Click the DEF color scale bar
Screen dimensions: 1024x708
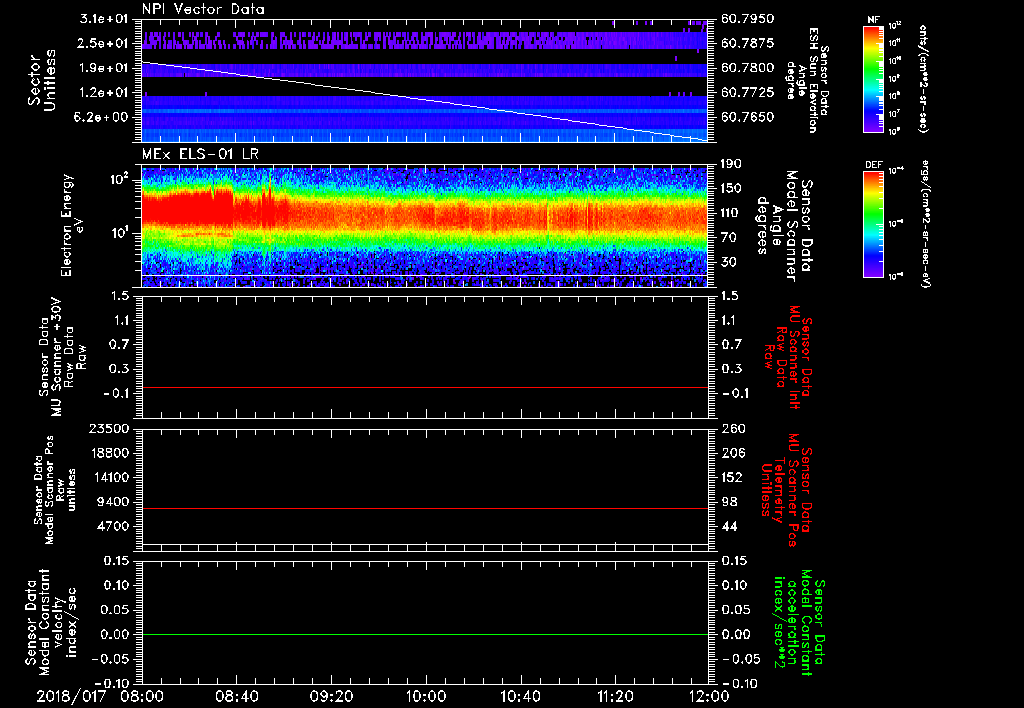click(872, 222)
